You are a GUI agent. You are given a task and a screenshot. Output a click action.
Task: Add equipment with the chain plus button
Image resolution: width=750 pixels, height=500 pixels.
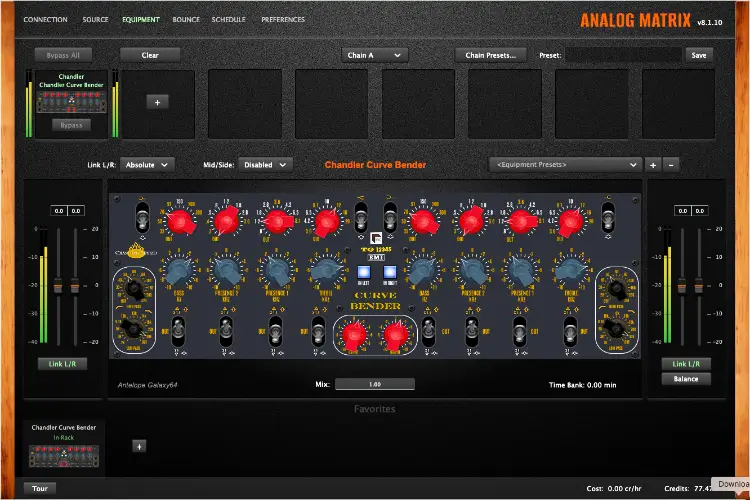(157, 102)
